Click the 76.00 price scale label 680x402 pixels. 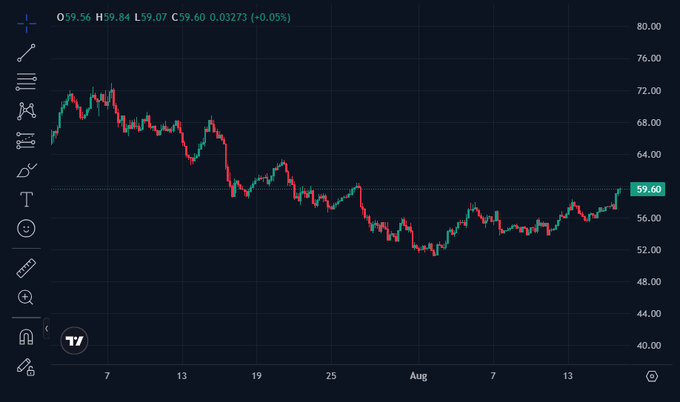coord(649,59)
